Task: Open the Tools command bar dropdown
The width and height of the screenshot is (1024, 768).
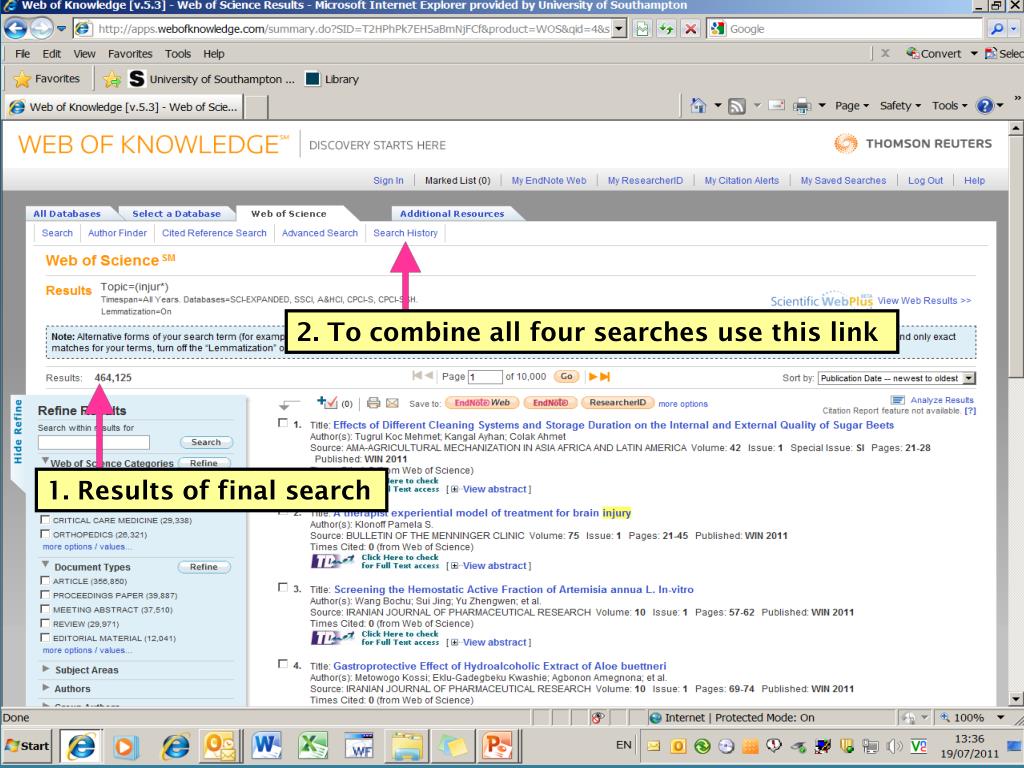Action: pos(950,106)
